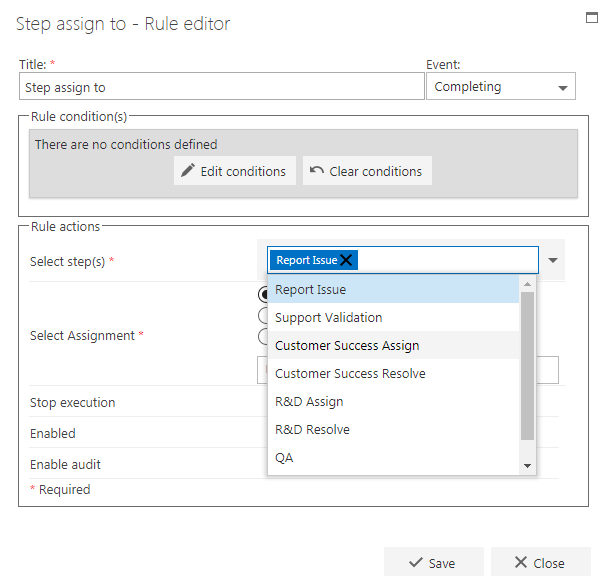
Task: Click the 'There are no conditions defined' message
Action: pyautogui.click(x=126, y=144)
